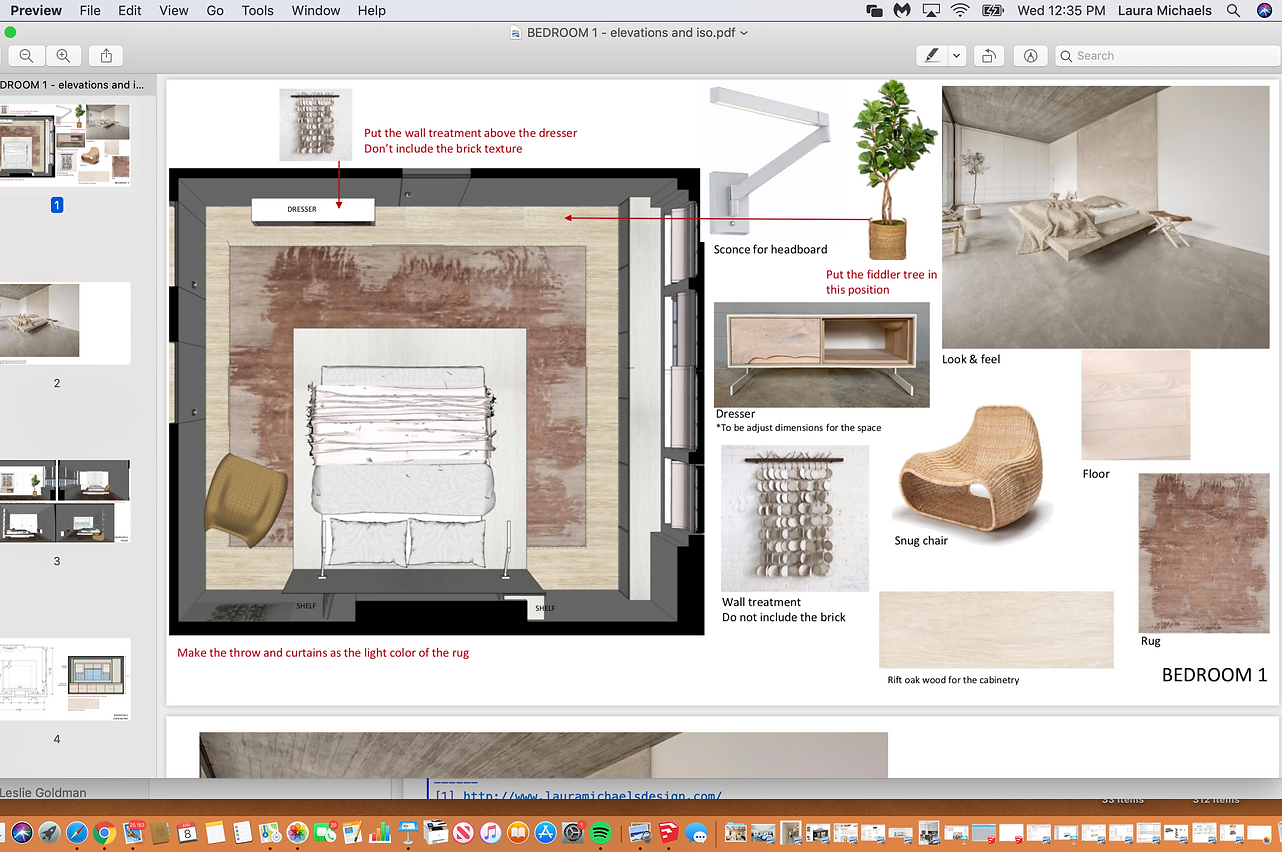This screenshot has height=852, width=1282.
Task: Click in the Search field
Action: 1165,56
